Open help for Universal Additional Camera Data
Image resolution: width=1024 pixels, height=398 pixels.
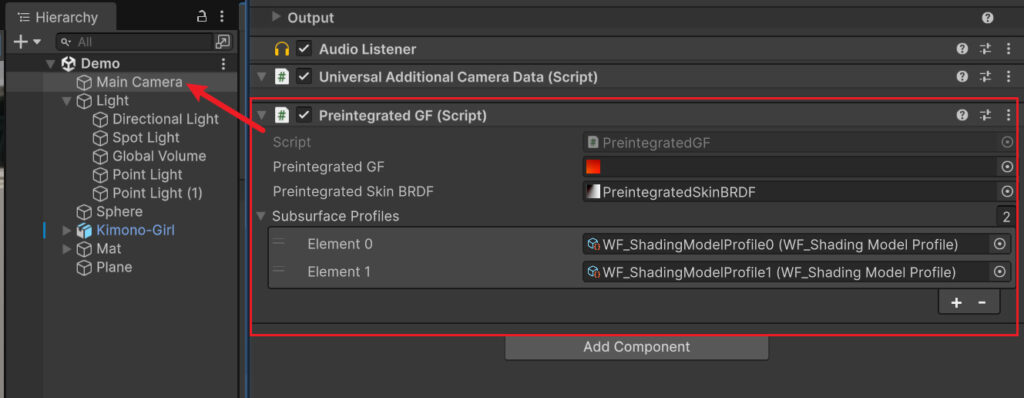[x=962, y=77]
